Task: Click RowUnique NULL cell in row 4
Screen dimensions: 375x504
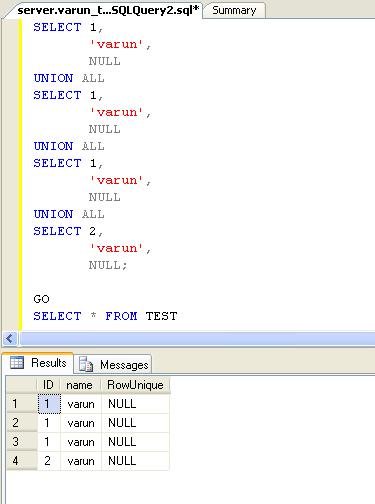Action: 135,461
